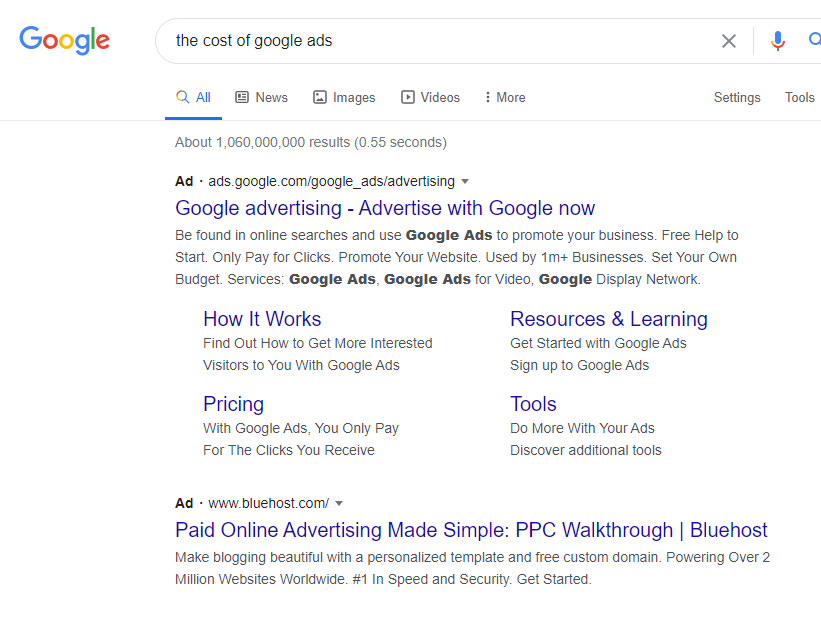Open the More tab menu
Image resolution: width=821 pixels, height=623 pixels.
(505, 97)
